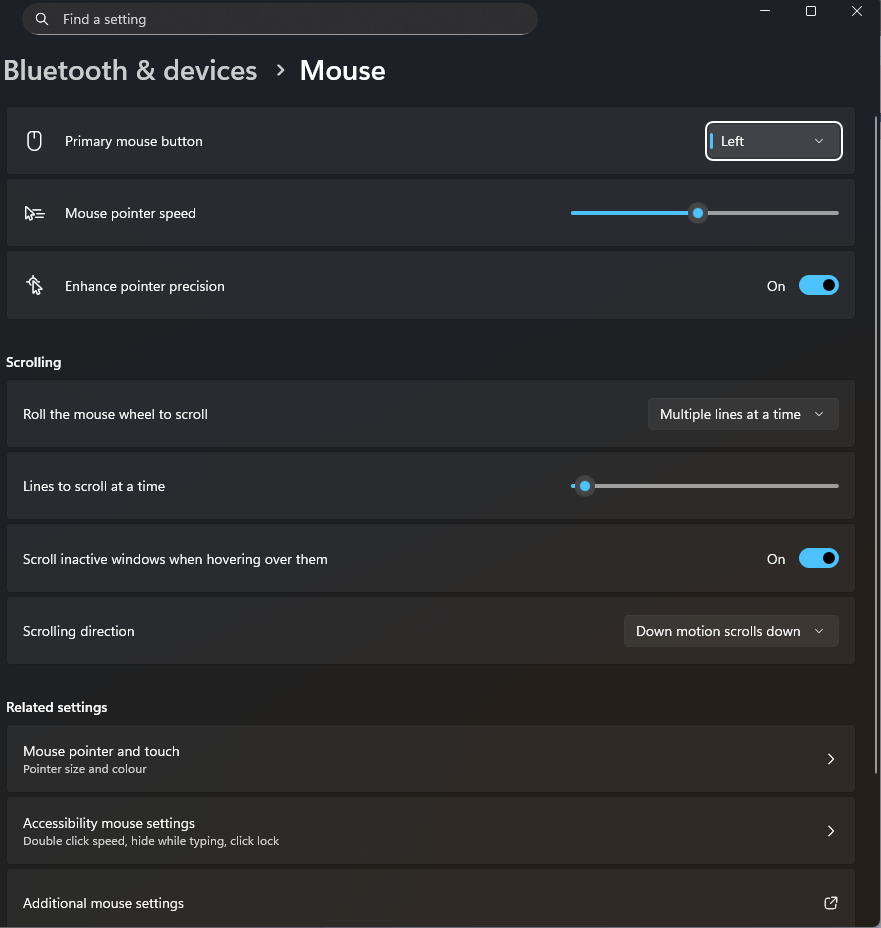881x928 pixels.
Task: Disable Scroll inactive windows toggle
Action: 818,559
